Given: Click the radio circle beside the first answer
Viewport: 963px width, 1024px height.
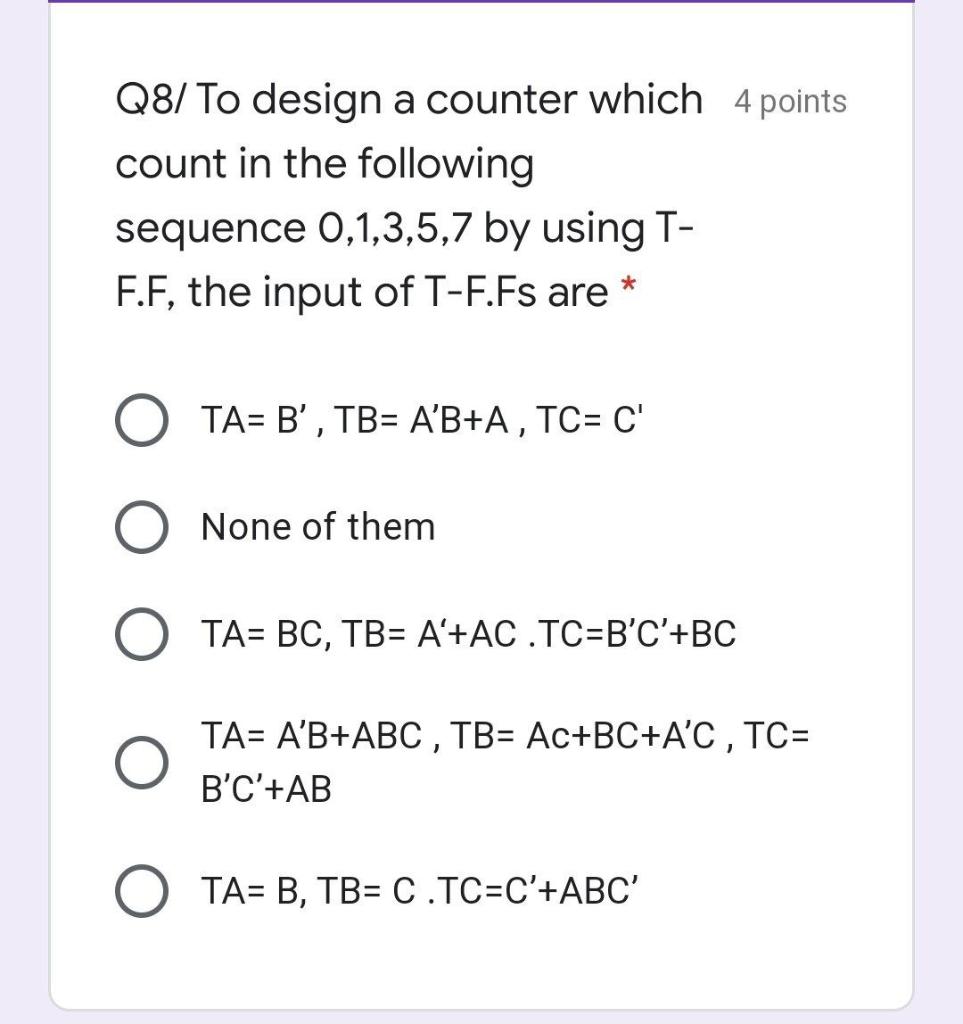Looking at the screenshot, I should click(144, 418).
